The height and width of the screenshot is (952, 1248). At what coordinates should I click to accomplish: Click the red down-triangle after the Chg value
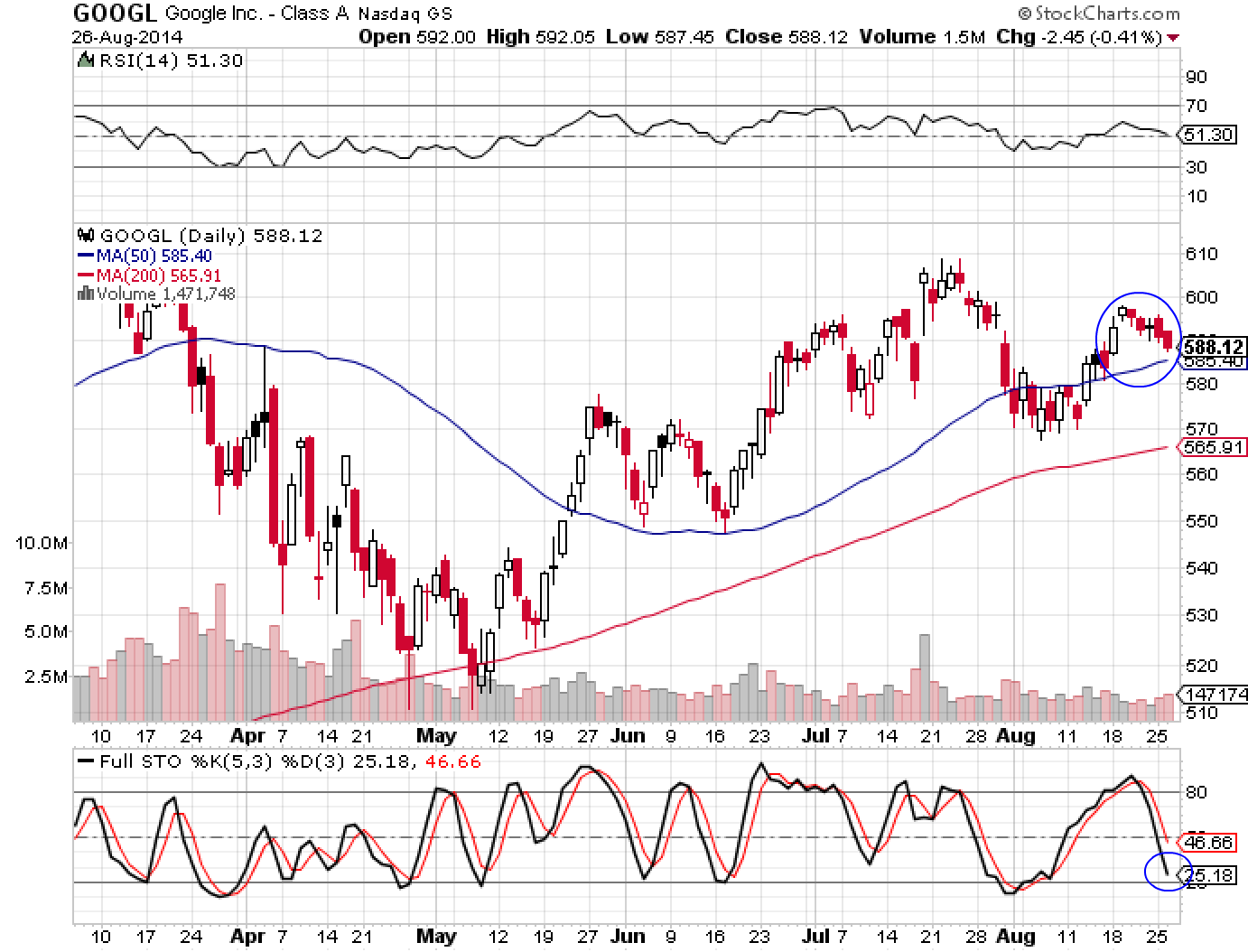point(1173,38)
